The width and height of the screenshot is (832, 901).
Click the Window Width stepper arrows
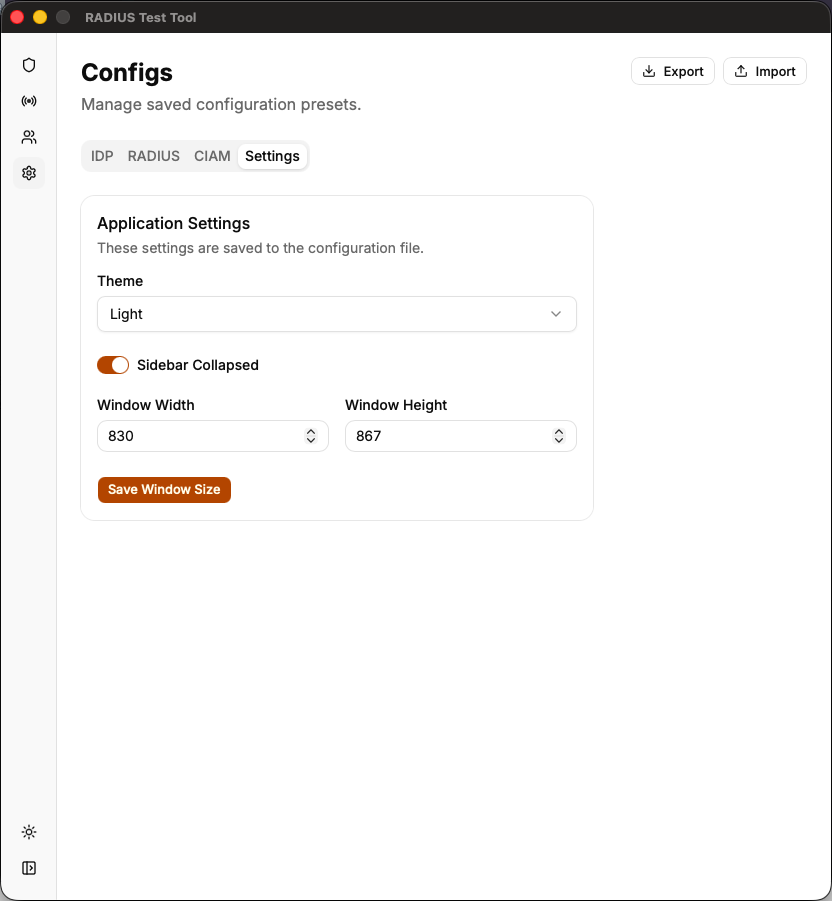click(311, 436)
